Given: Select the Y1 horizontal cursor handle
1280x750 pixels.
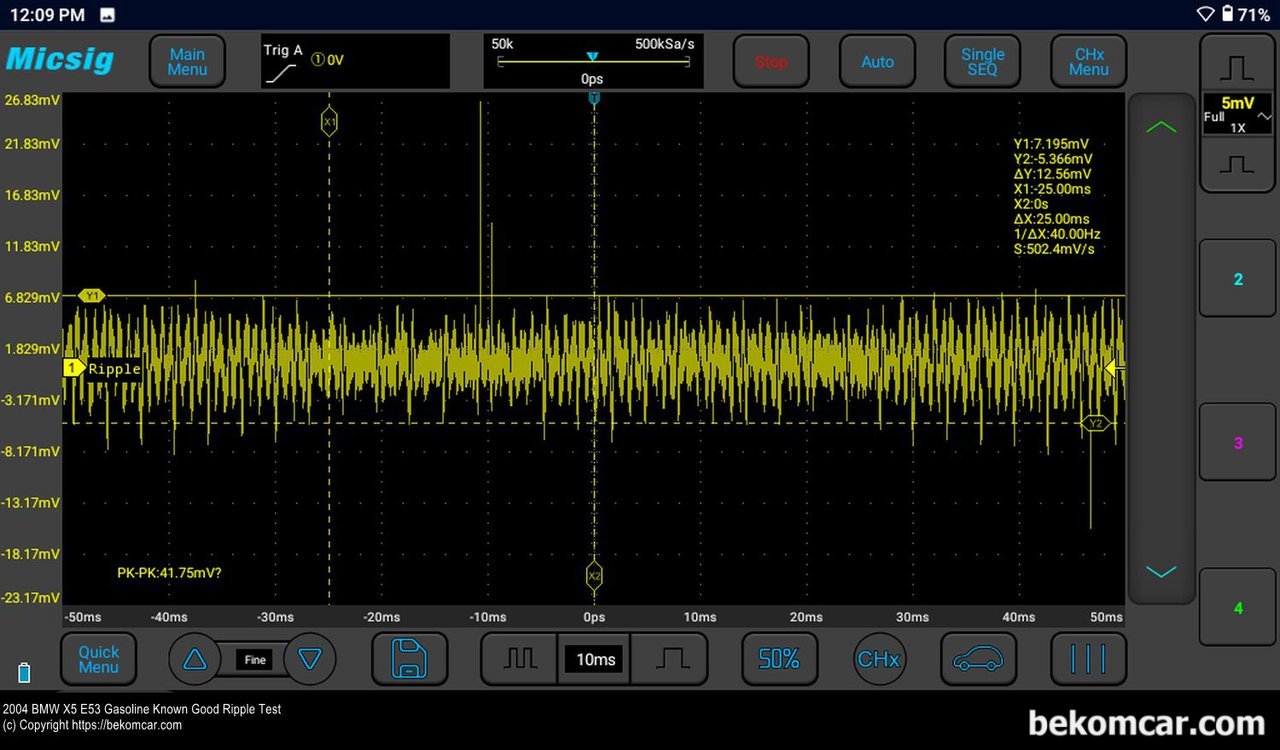Looking at the screenshot, I should [92, 296].
